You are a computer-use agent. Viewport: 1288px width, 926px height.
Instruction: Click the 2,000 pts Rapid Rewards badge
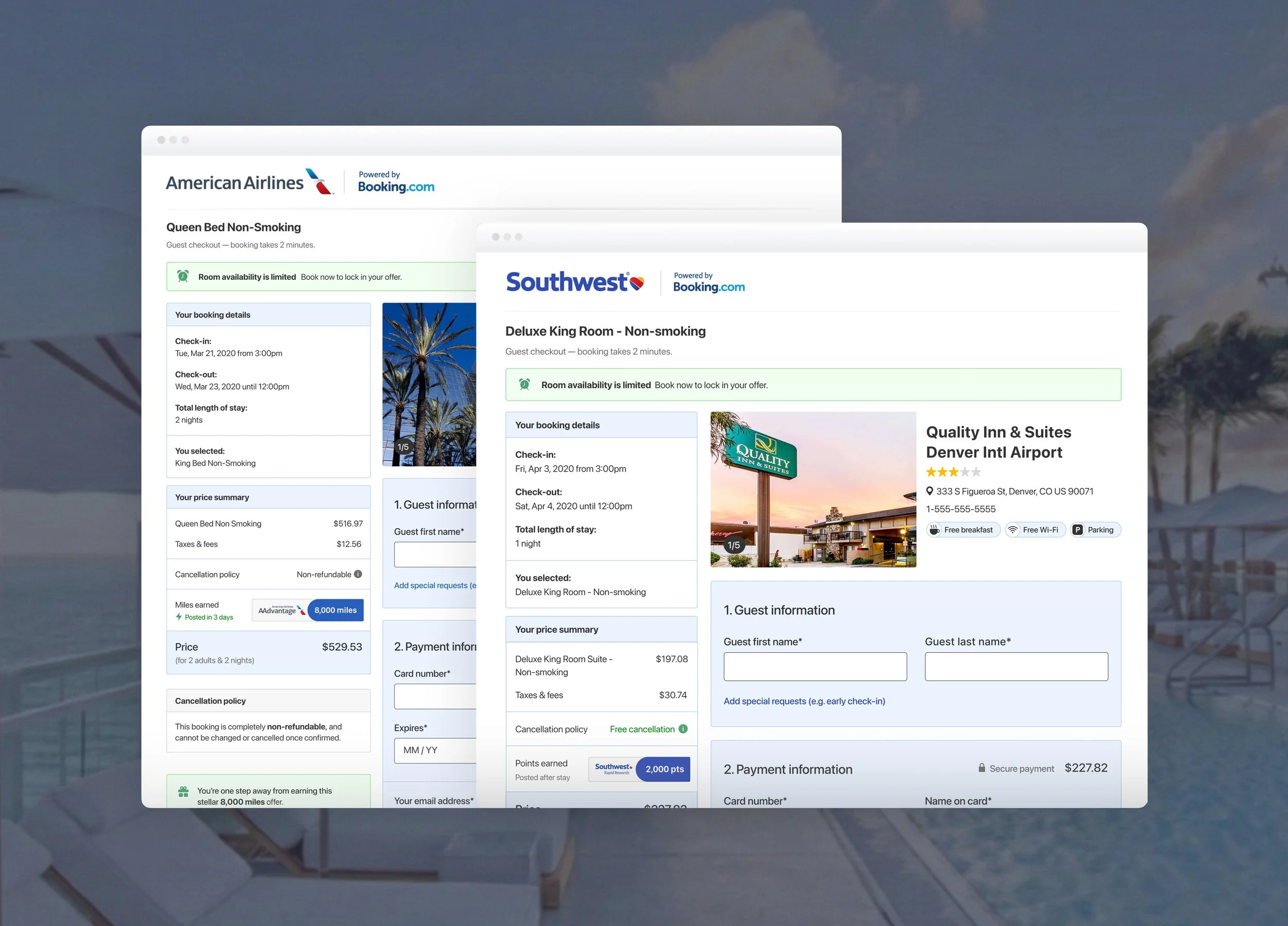[663, 769]
